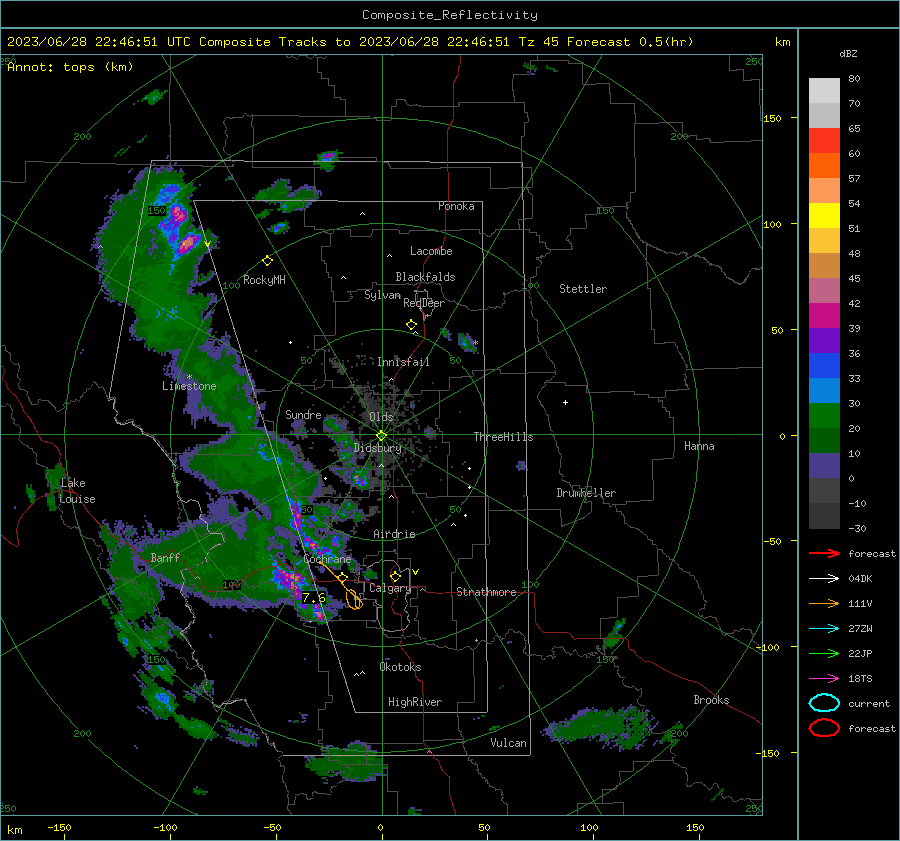
Task: Click the Banff label
Action: coord(165,557)
